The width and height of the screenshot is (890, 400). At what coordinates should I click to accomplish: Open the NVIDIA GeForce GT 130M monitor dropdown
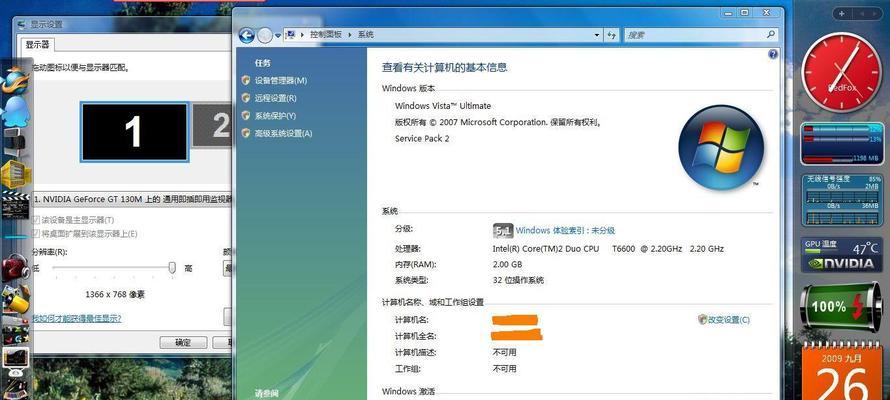131,199
